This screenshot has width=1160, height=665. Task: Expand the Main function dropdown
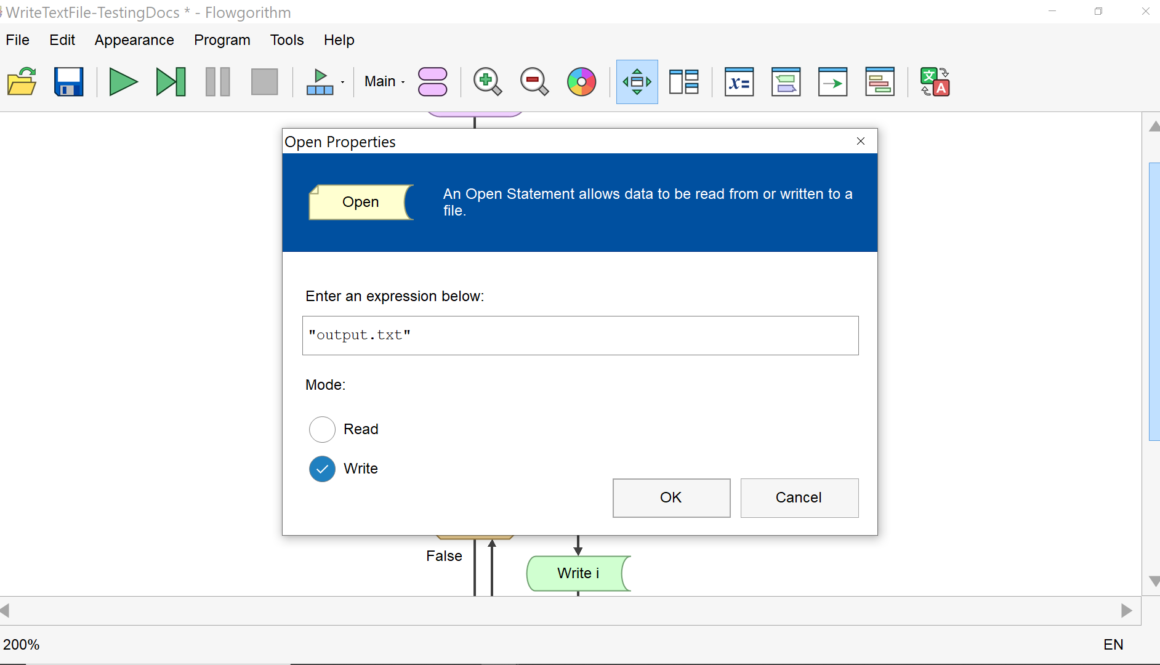[x=385, y=81]
